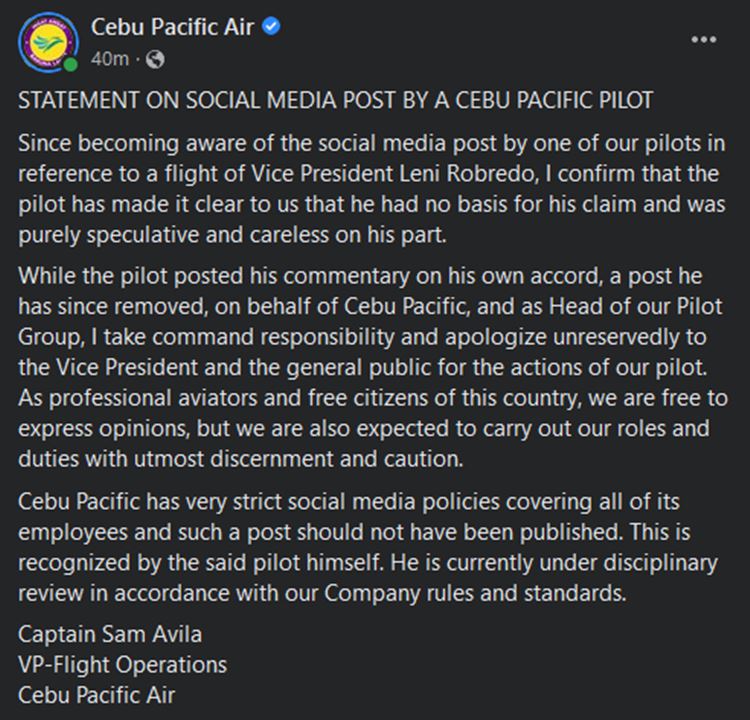Click the 40m post timestamp
750x720 pixels.
[109, 59]
